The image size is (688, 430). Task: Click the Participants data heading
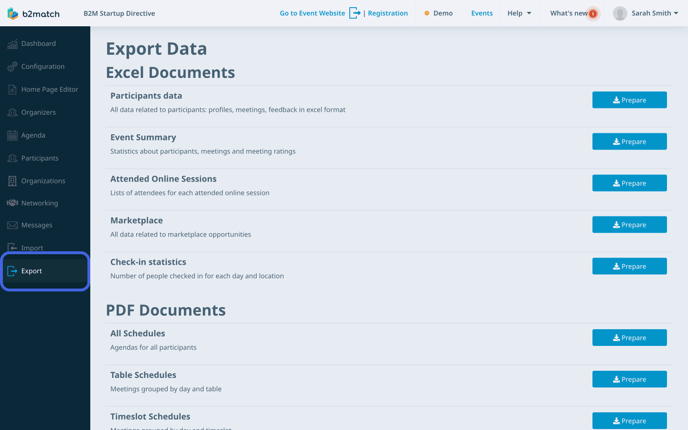point(146,96)
